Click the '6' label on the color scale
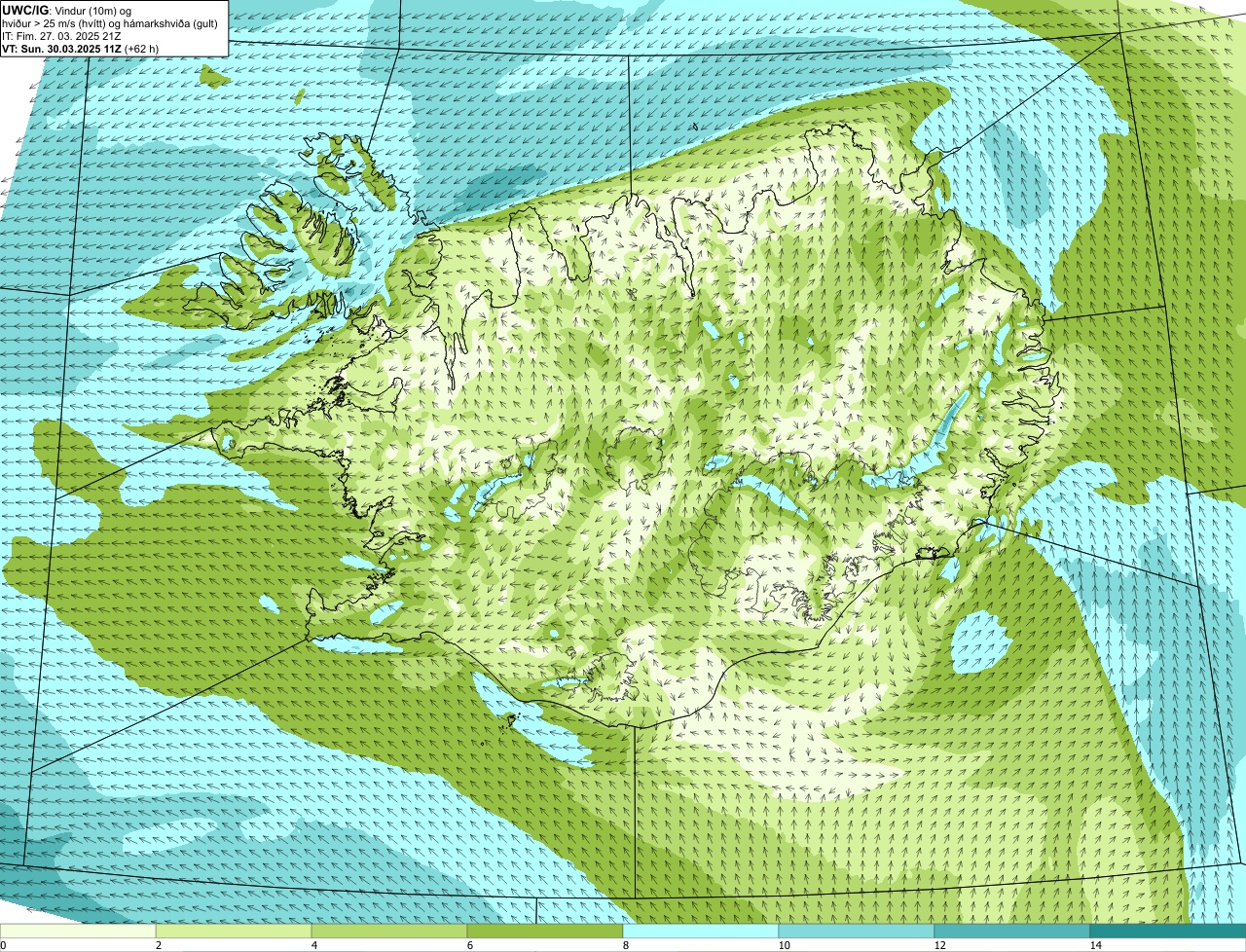Viewport: 1246px width, 952px height. pyautogui.click(x=469, y=945)
